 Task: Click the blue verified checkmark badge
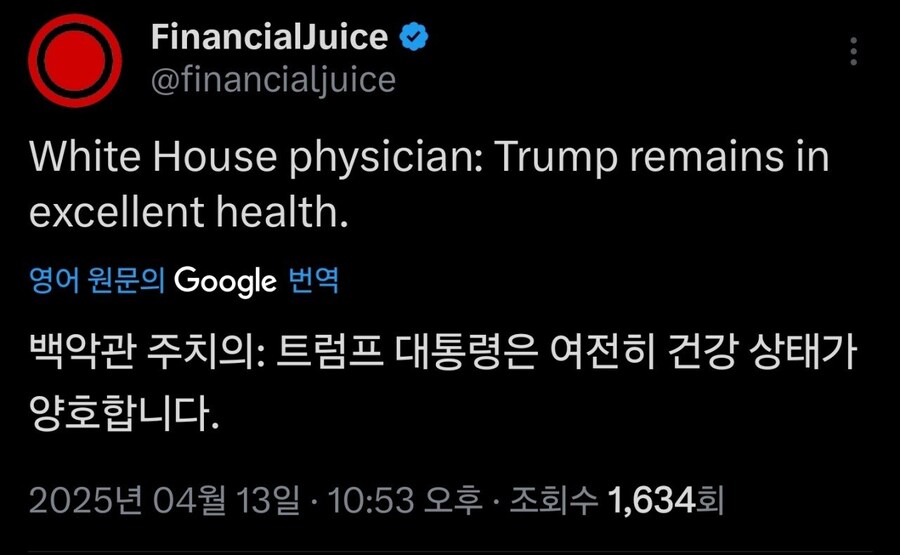click(x=414, y=37)
